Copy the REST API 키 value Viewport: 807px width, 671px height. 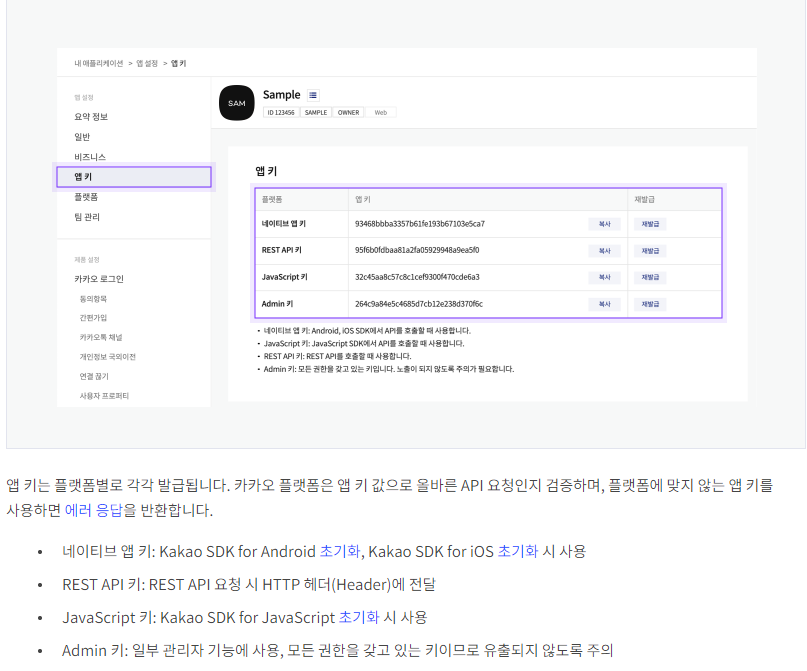pos(604,251)
